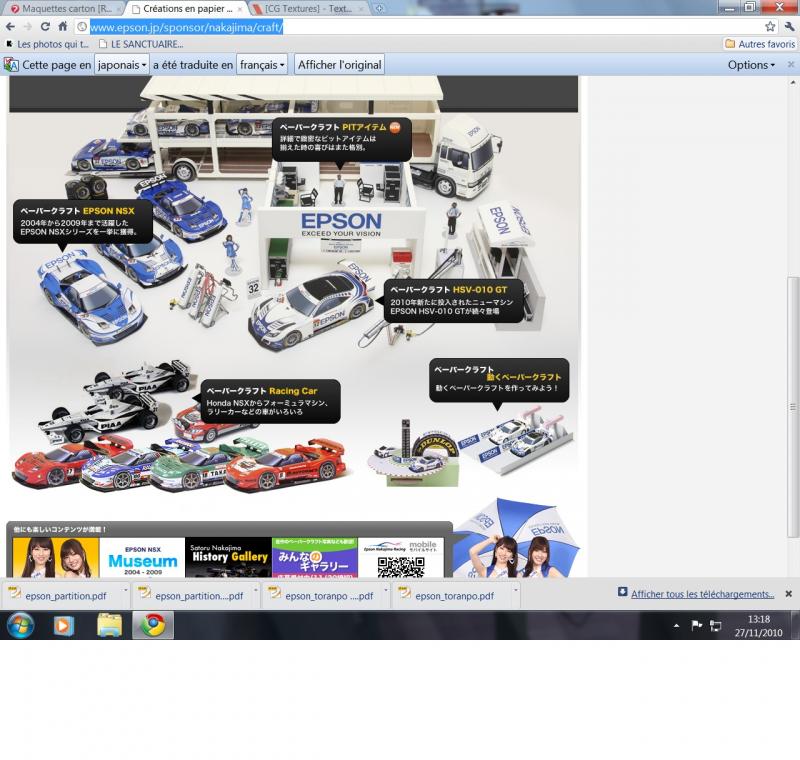Expand the japonais source language dropdown
The image size is (800, 760).
[x=122, y=65]
